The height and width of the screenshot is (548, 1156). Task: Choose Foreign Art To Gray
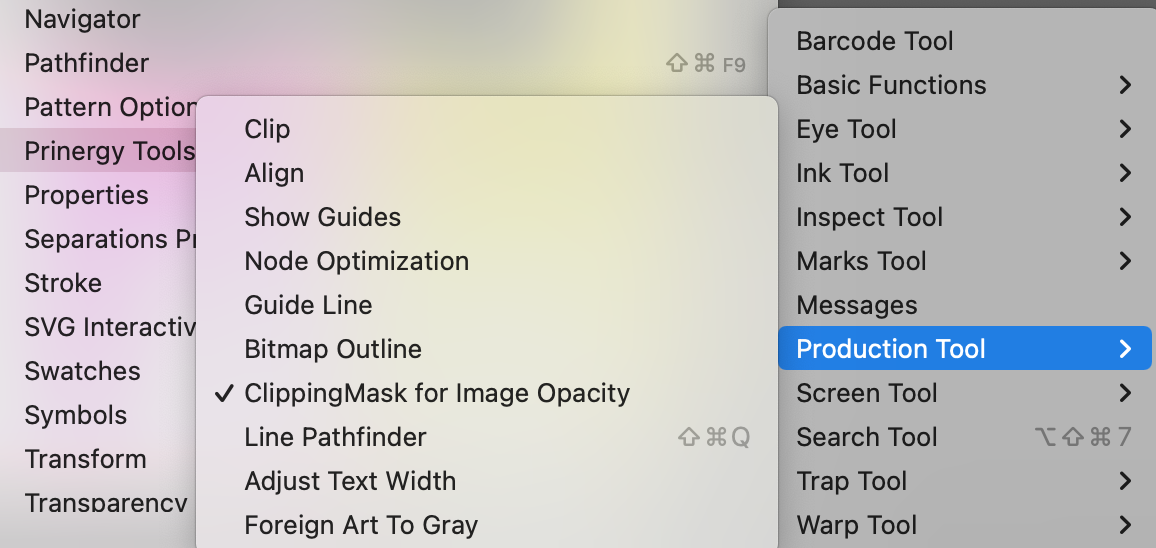pyautogui.click(x=361, y=525)
